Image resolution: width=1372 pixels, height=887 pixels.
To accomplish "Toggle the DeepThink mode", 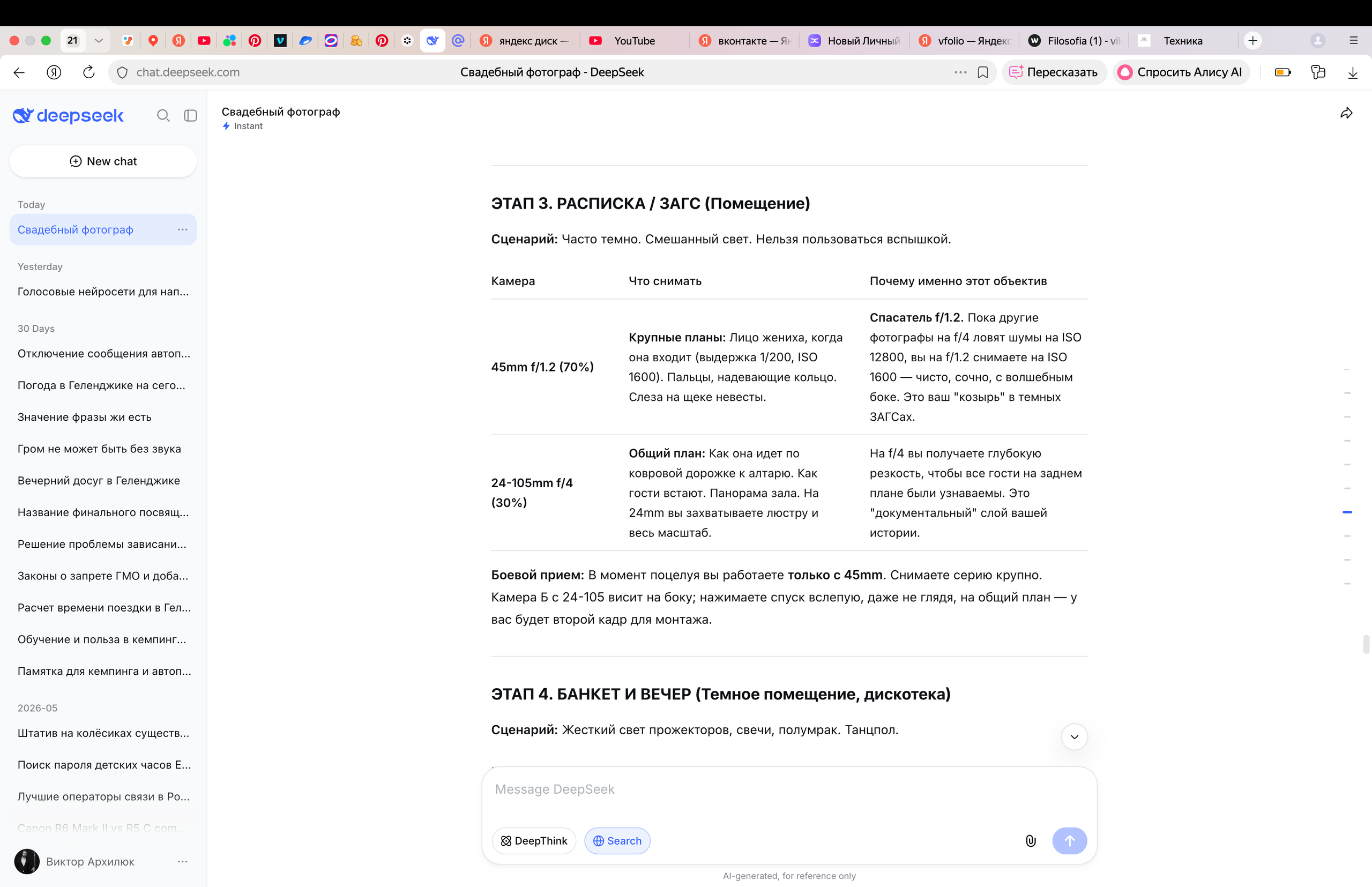I will 534,841.
